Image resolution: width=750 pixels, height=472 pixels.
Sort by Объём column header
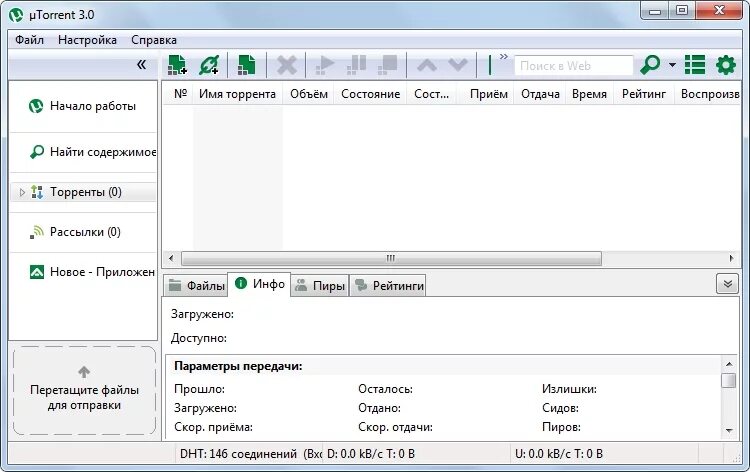point(309,94)
